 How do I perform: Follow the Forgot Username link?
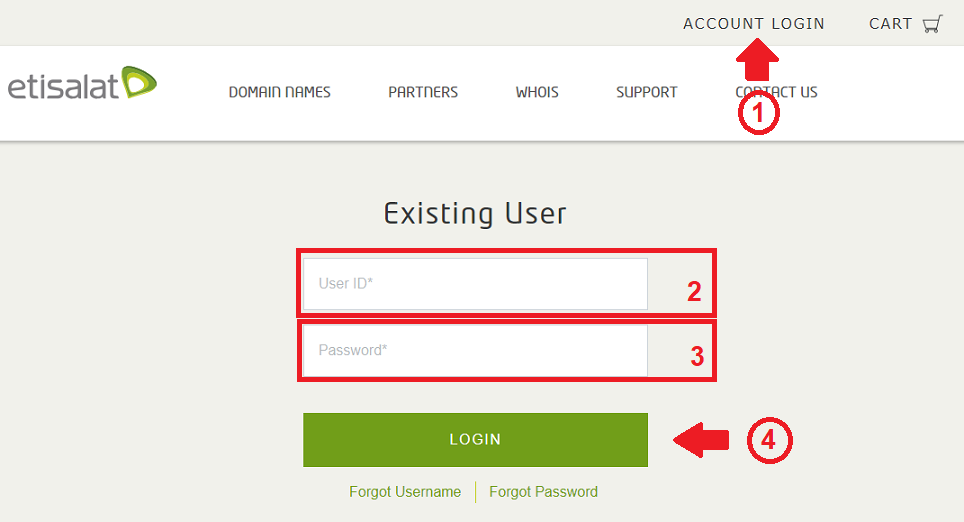tap(405, 492)
